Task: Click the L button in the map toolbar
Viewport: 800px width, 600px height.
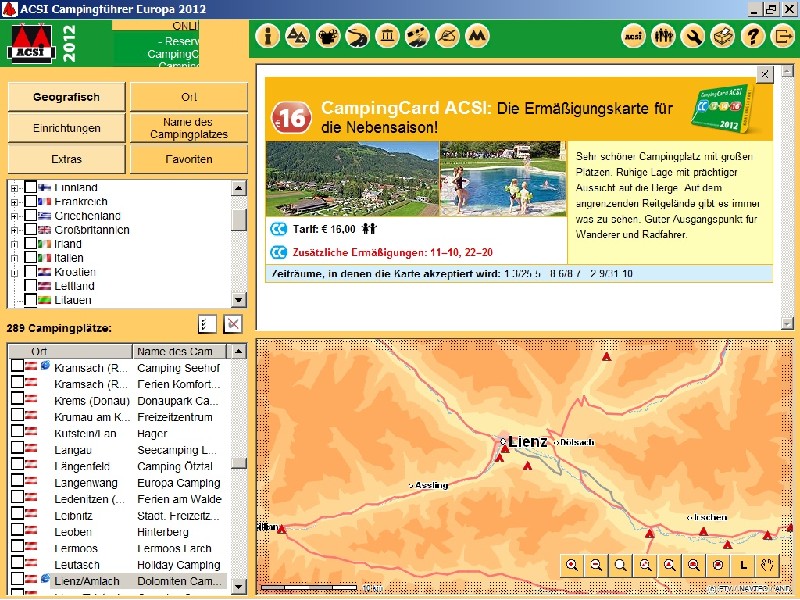Action: point(743,565)
